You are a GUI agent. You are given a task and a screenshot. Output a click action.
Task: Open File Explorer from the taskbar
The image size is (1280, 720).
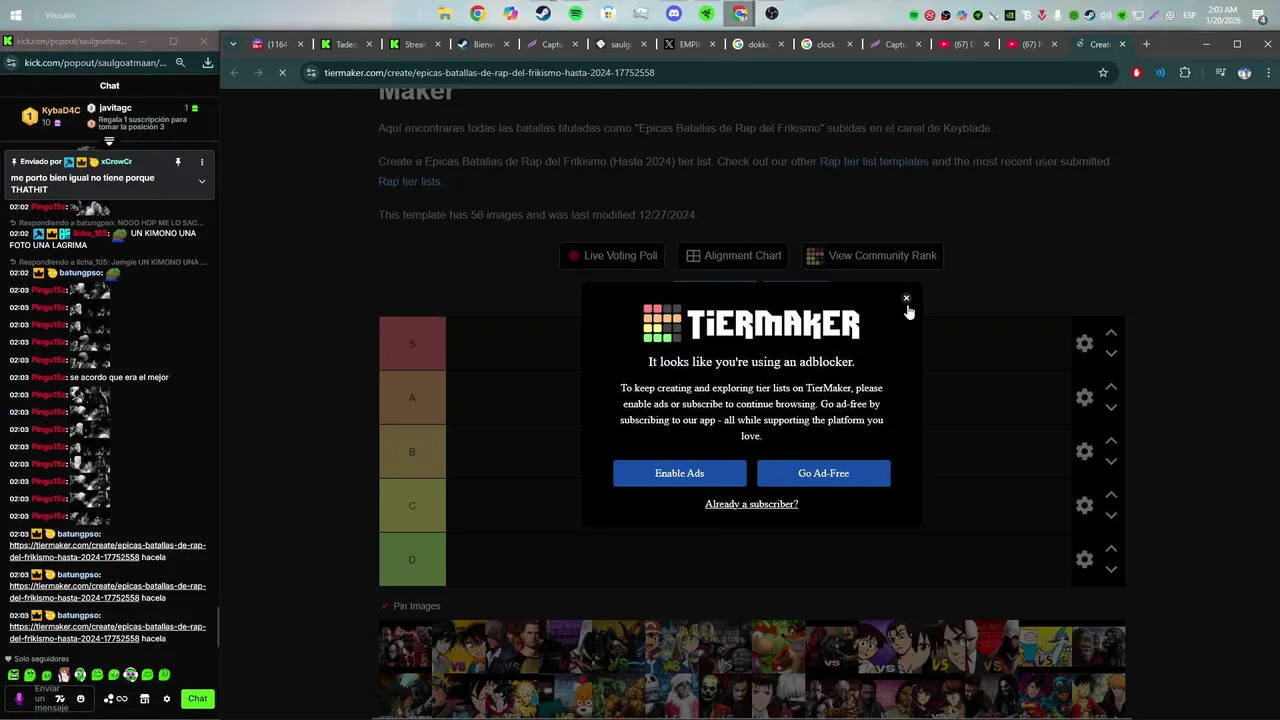pos(445,14)
